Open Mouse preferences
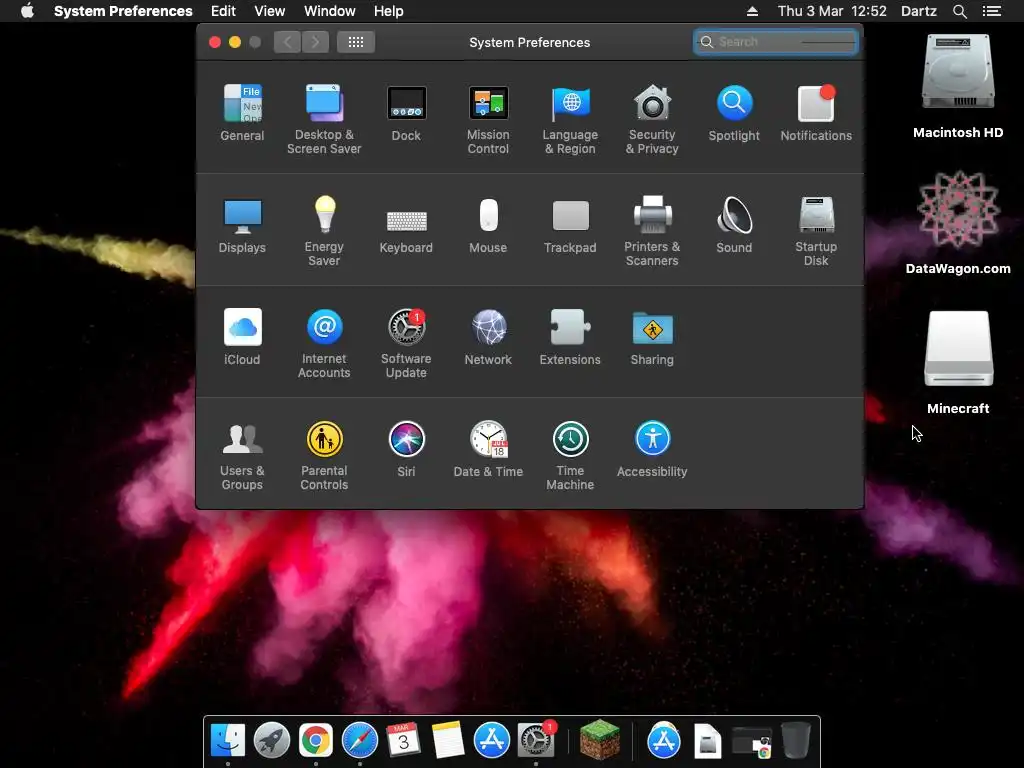Image resolution: width=1024 pixels, height=768 pixels. coord(488,225)
